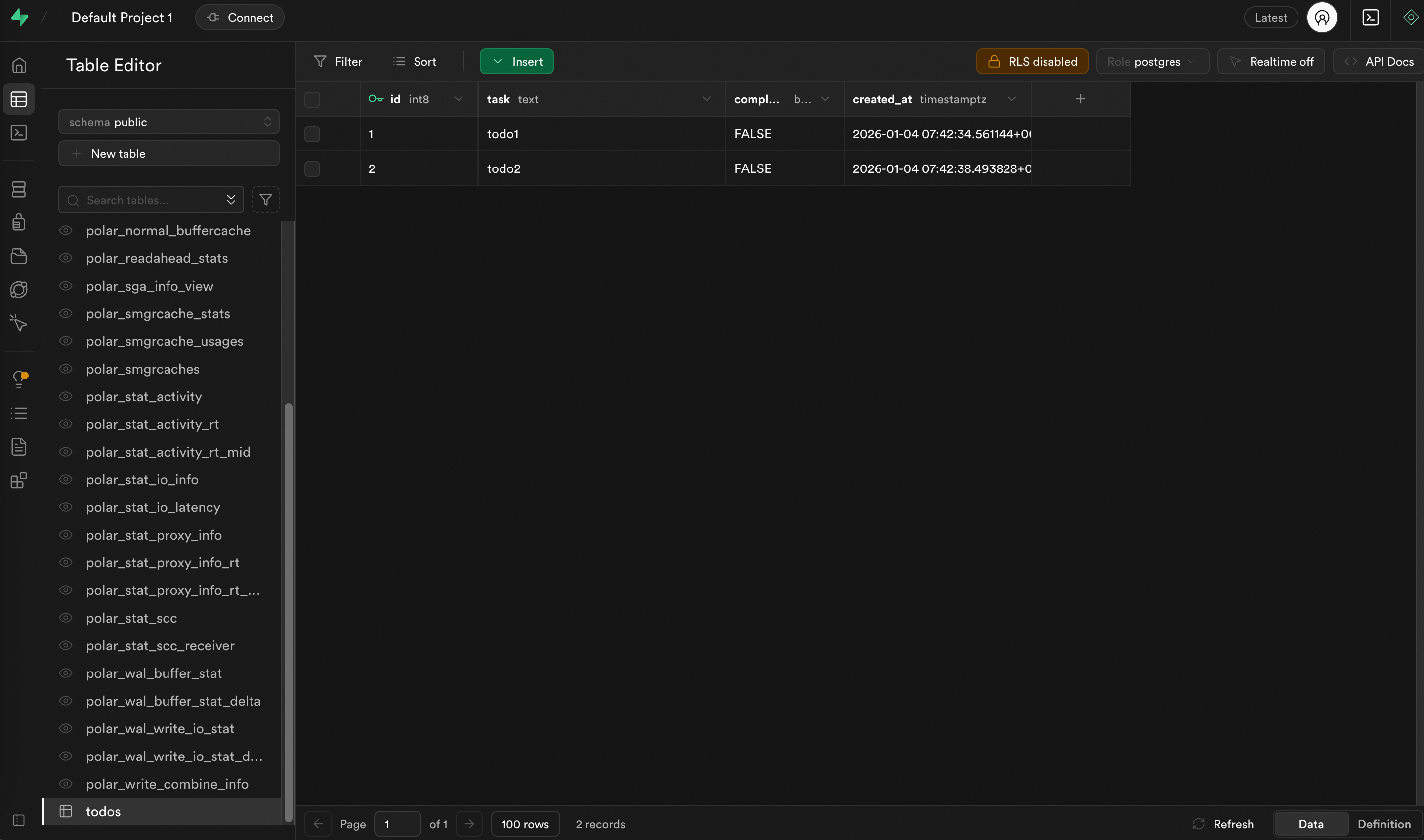Open Database section icon in sidebar

click(x=19, y=189)
